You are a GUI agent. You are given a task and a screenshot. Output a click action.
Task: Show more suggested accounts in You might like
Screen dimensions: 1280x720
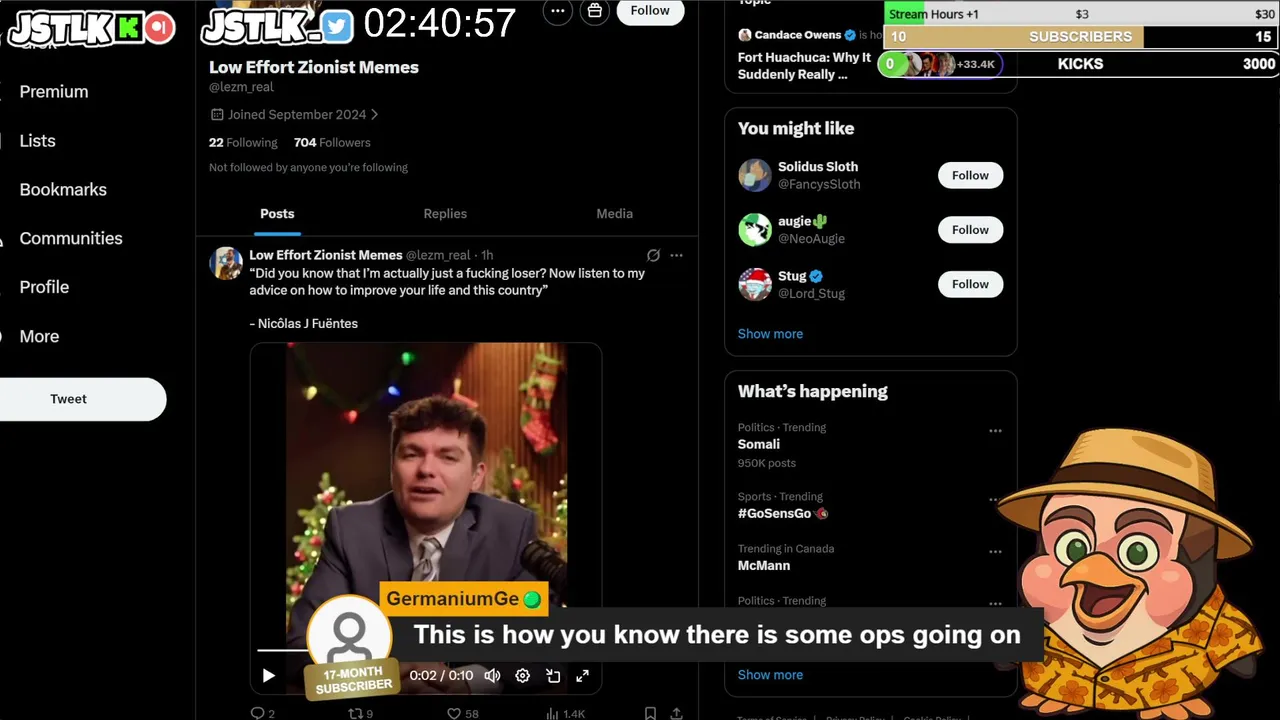[770, 334]
